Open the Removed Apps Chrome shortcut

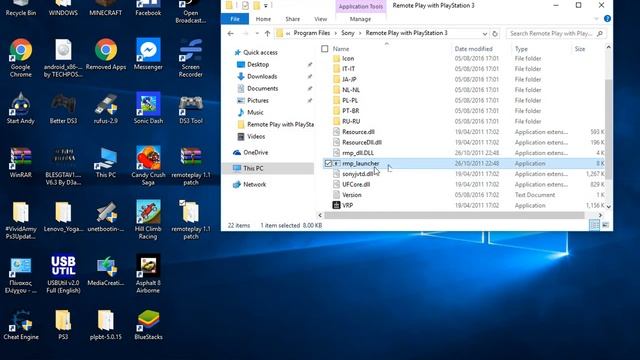coord(106,54)
